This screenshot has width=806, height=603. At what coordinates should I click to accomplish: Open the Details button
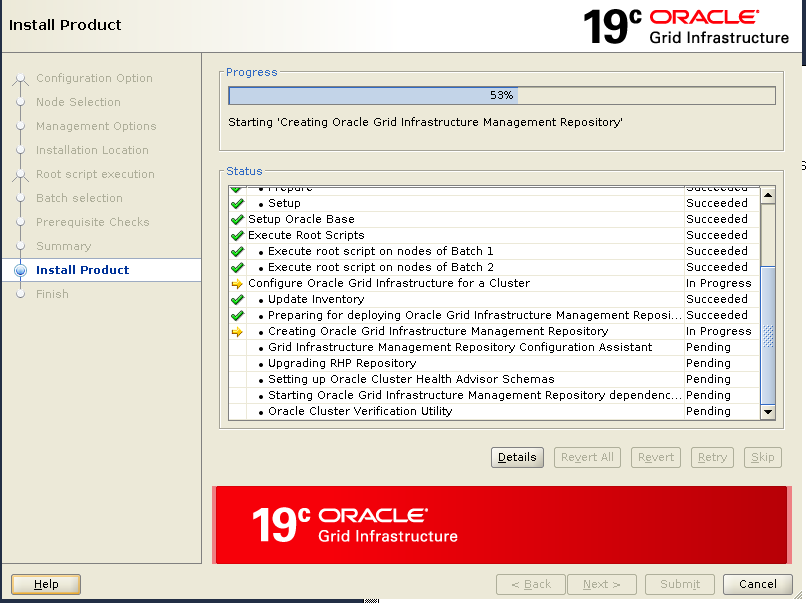pos(517,457)
